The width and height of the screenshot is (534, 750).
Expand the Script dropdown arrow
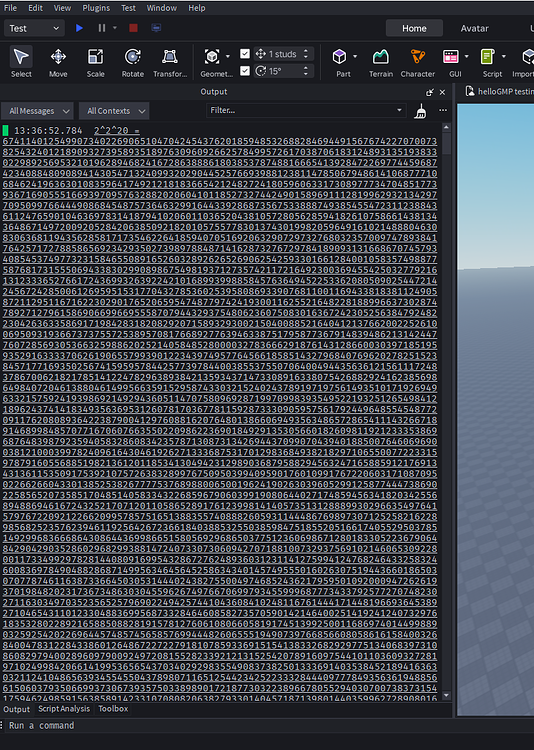(504, 56)
